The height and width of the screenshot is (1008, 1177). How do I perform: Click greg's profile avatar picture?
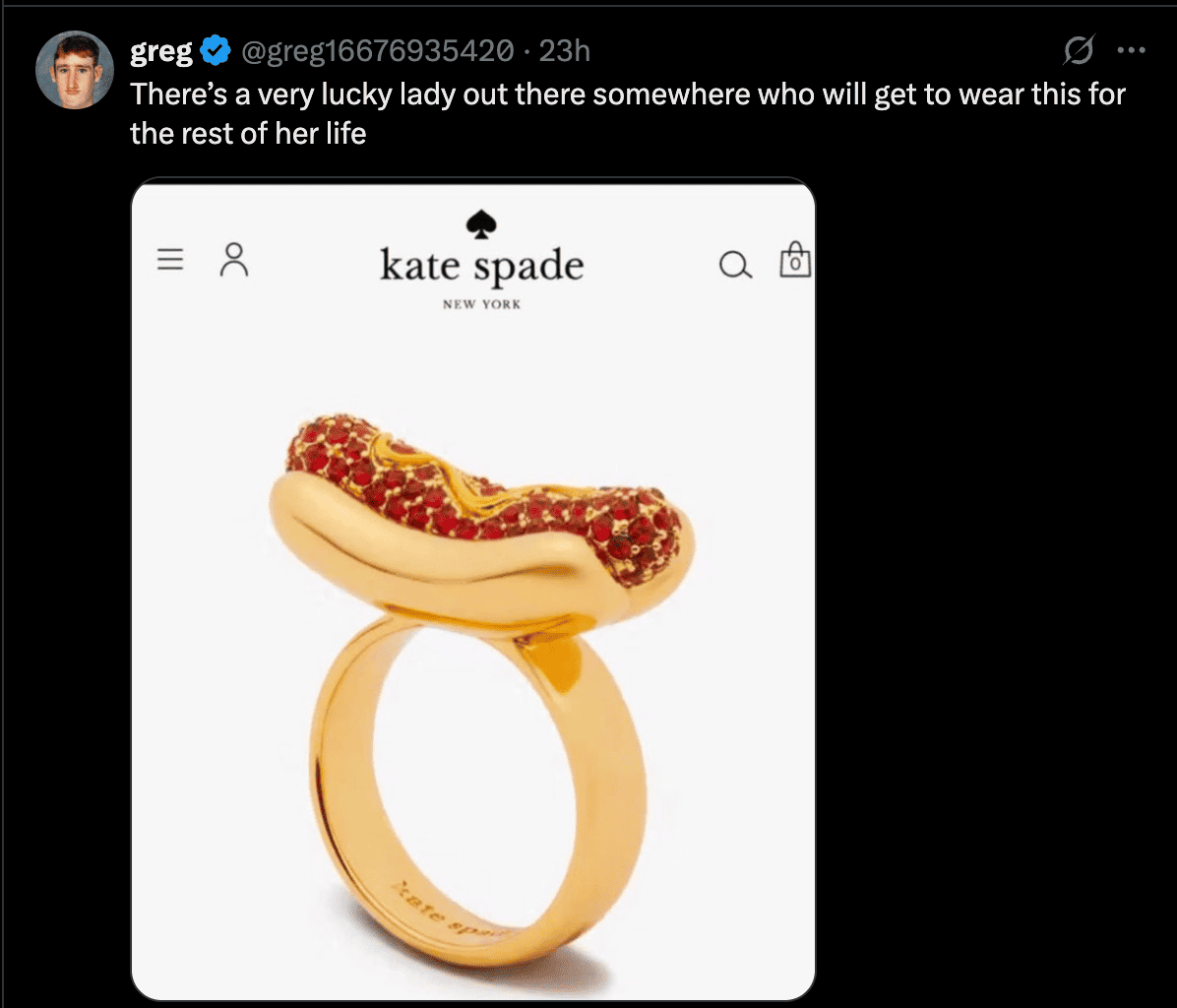[75, 70]
